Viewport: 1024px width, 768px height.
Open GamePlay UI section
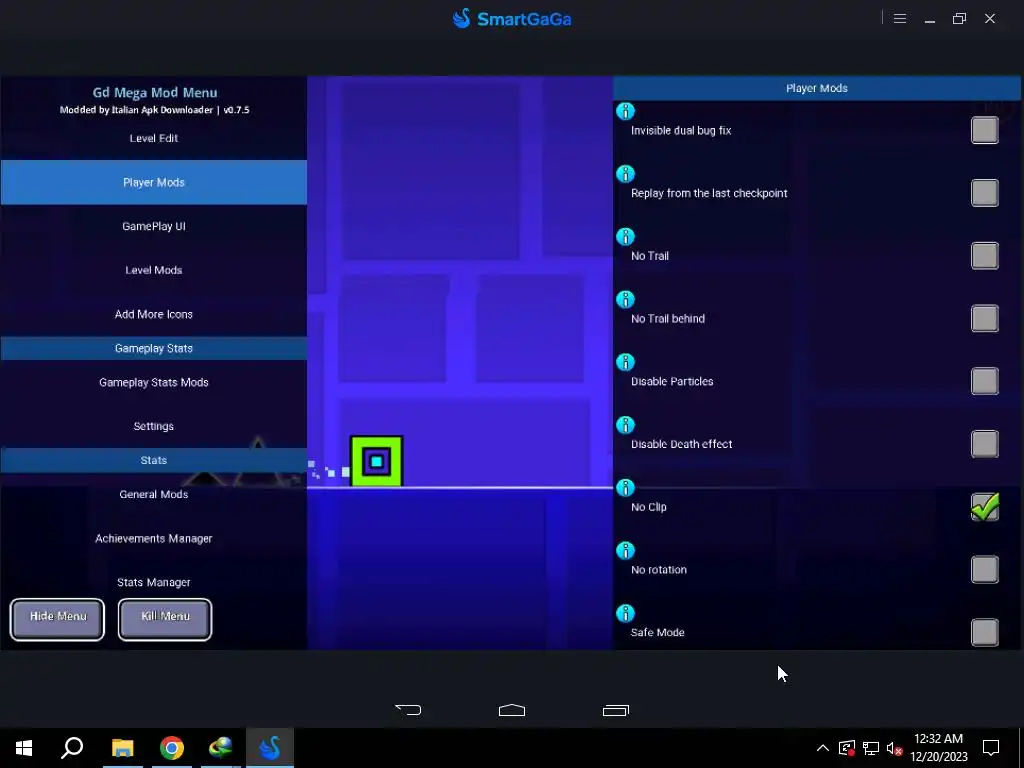coord(153,227)
